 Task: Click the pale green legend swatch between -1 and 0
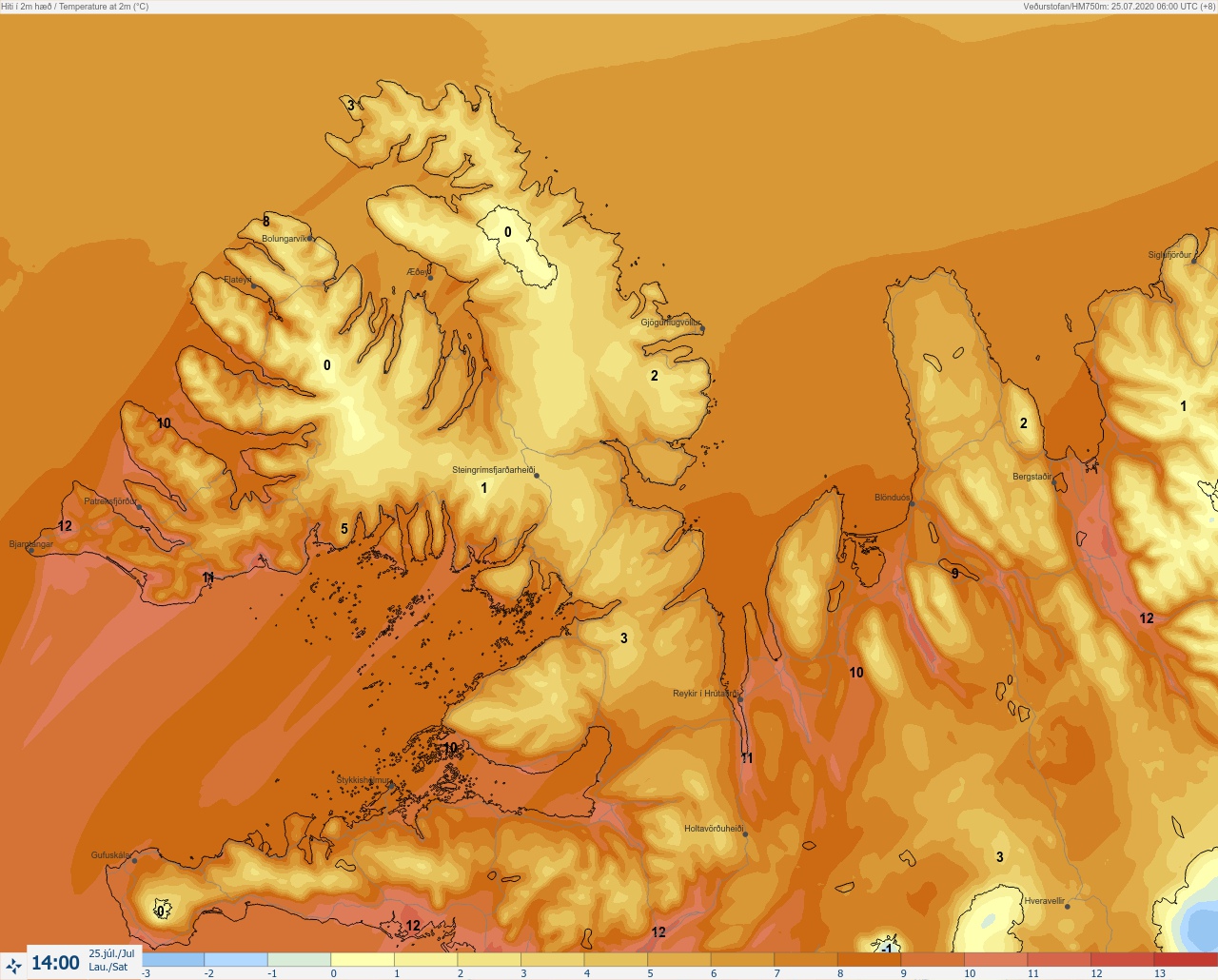(299, 960)
